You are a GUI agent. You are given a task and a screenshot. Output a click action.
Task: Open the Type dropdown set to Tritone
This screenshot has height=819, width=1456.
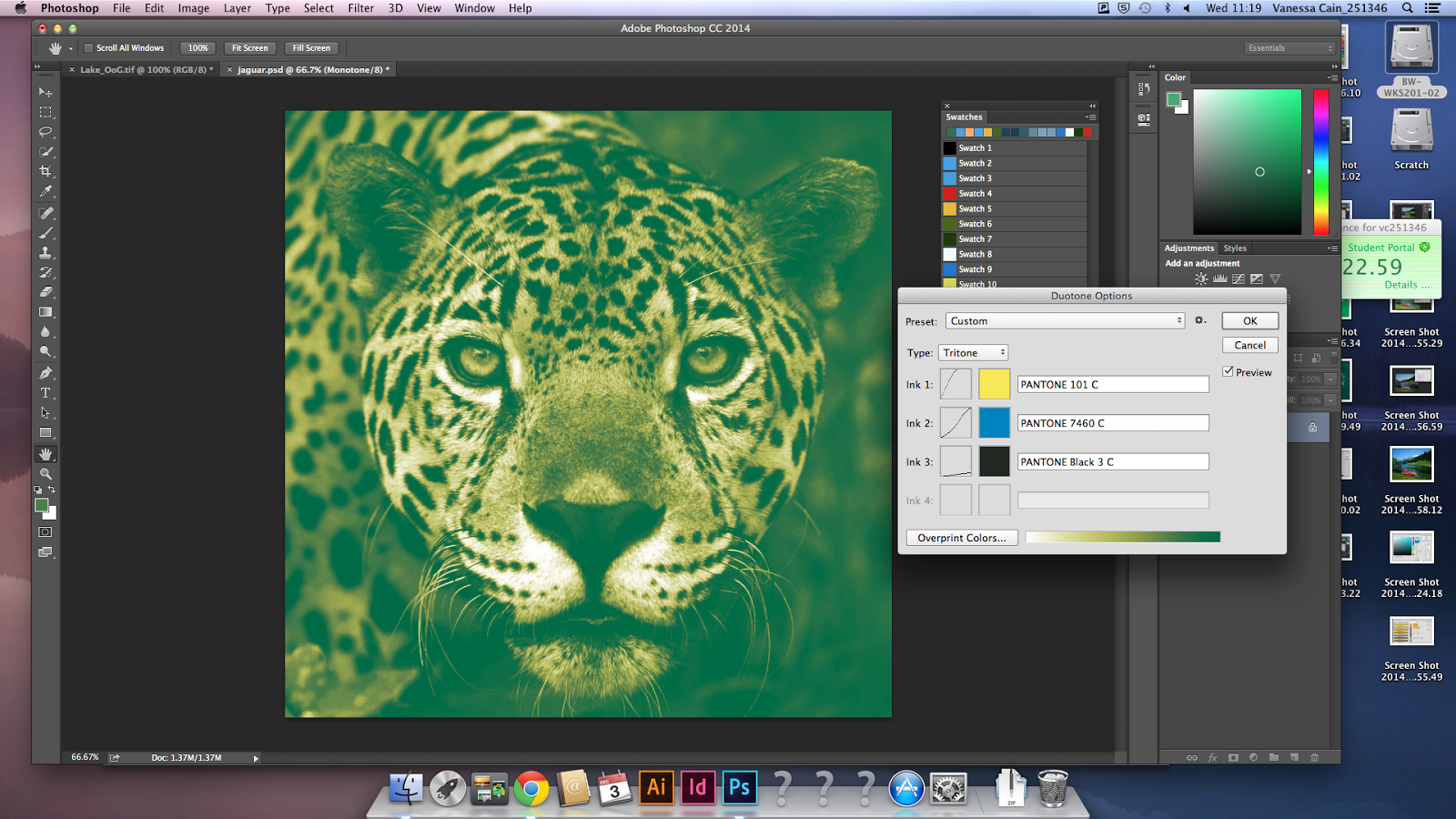coord(974,353)
